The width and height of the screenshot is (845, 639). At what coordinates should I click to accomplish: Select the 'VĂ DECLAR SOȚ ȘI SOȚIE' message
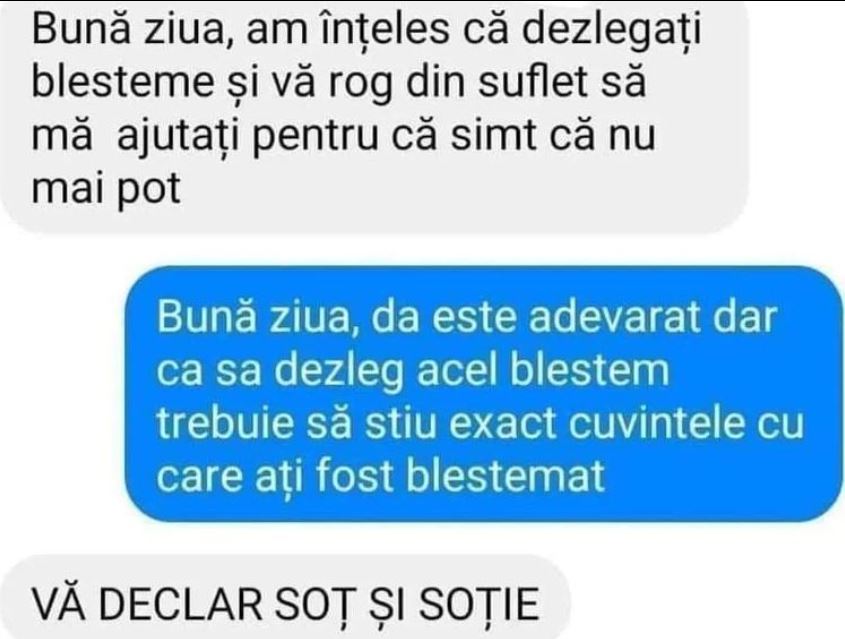[x=285, y=598]
